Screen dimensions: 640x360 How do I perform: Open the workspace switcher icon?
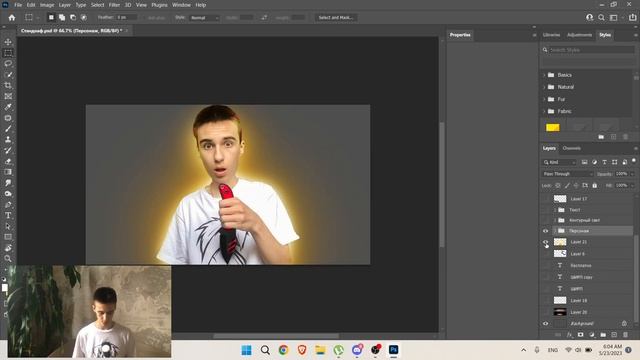613,18
